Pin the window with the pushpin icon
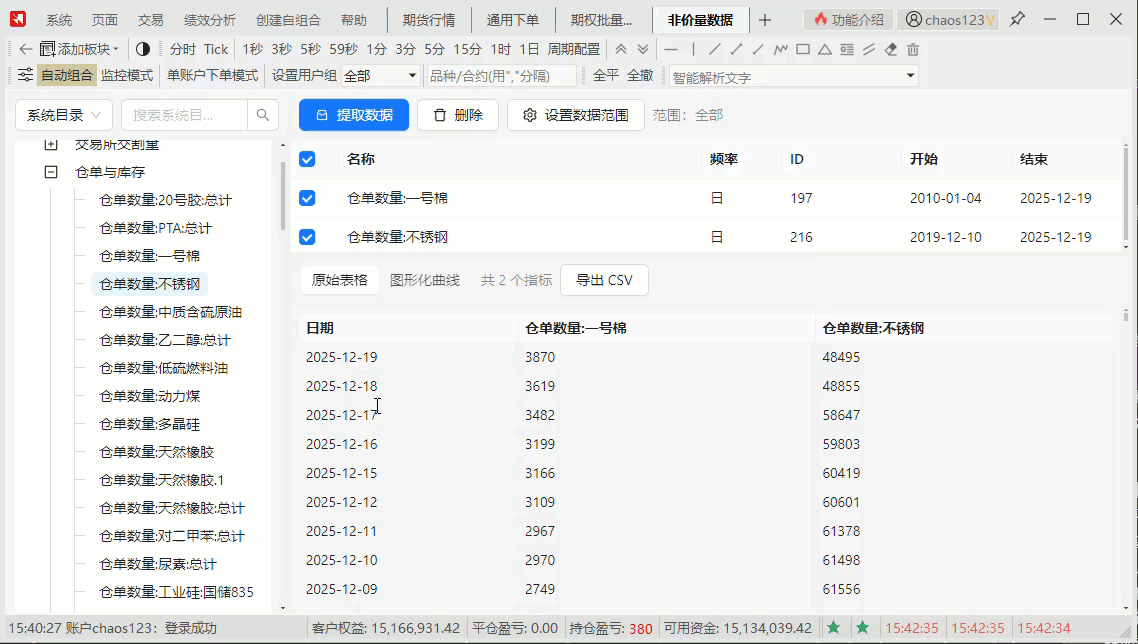Screen dimensions: 1138x644 pos(1017,19)
